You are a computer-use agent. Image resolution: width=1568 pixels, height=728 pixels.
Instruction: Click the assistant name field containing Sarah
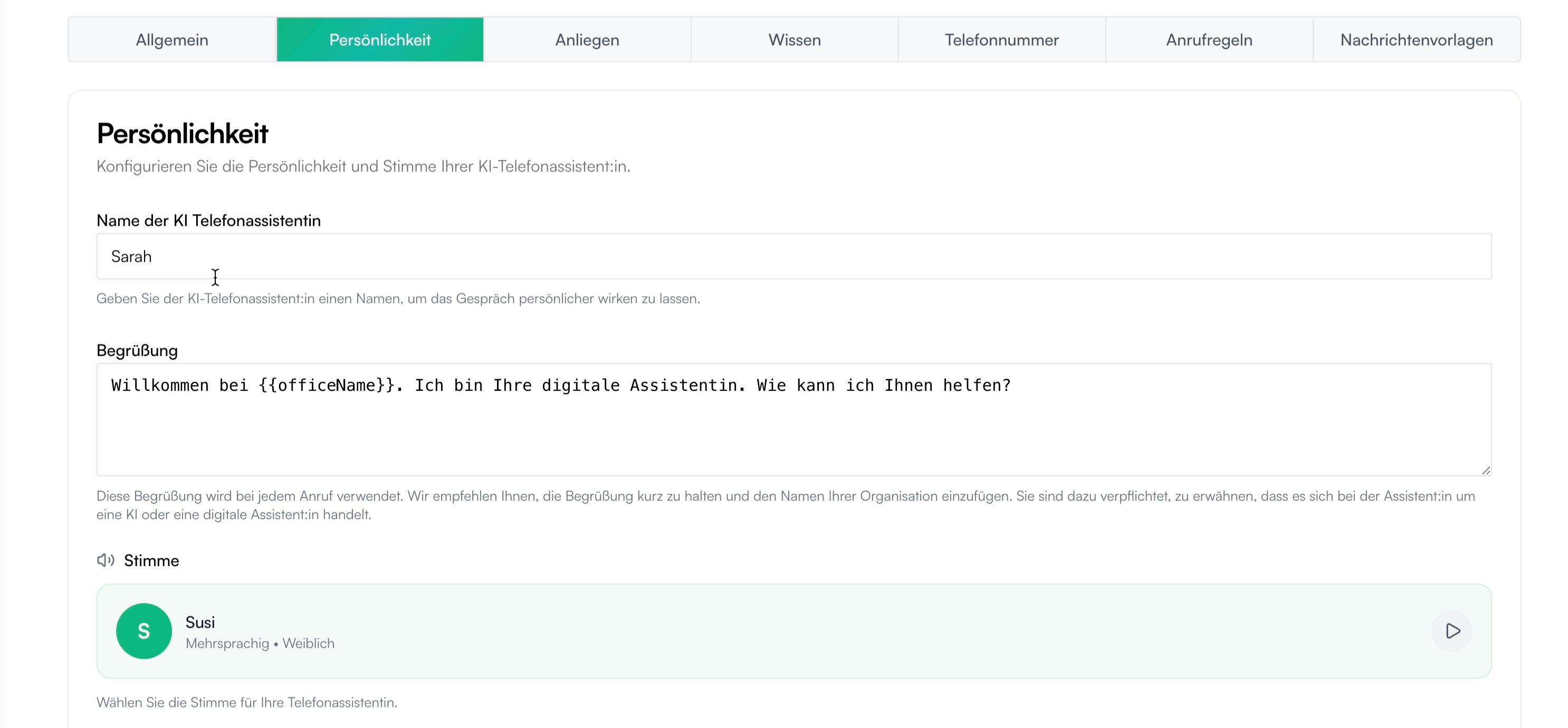(x=793, y=256)
